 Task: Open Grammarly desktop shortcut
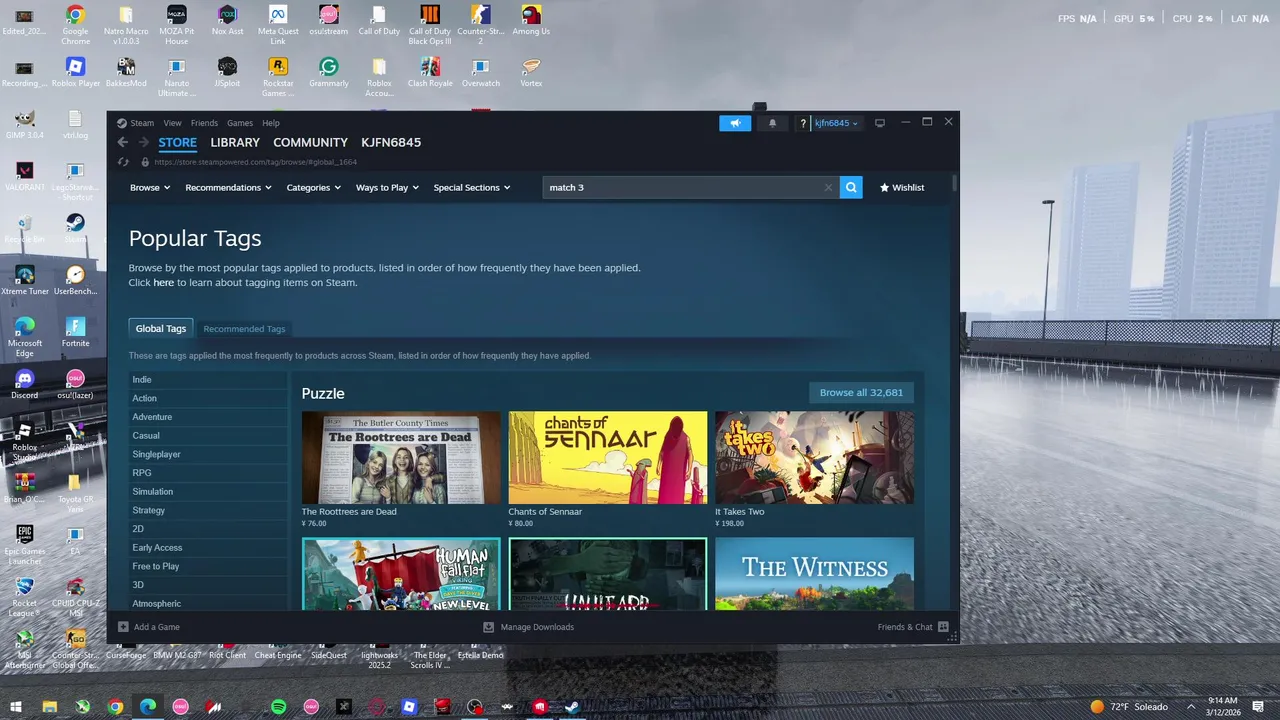(328, 72)
